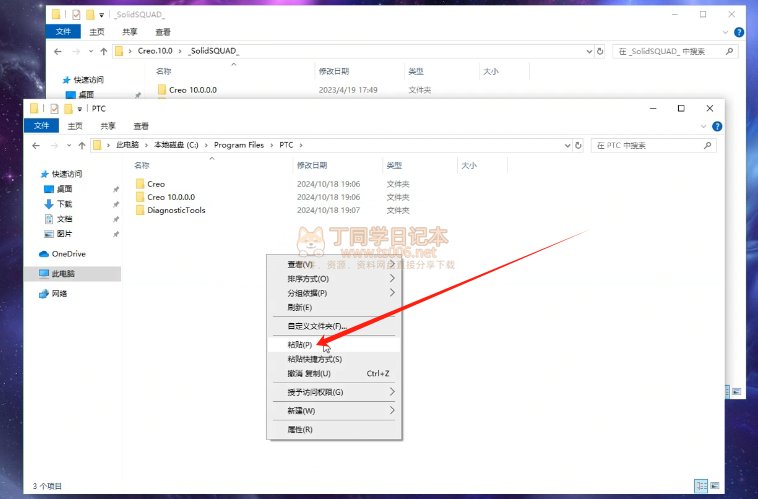
Task: Open recent locations dropdown in PTC window
Action: point(69,145)
